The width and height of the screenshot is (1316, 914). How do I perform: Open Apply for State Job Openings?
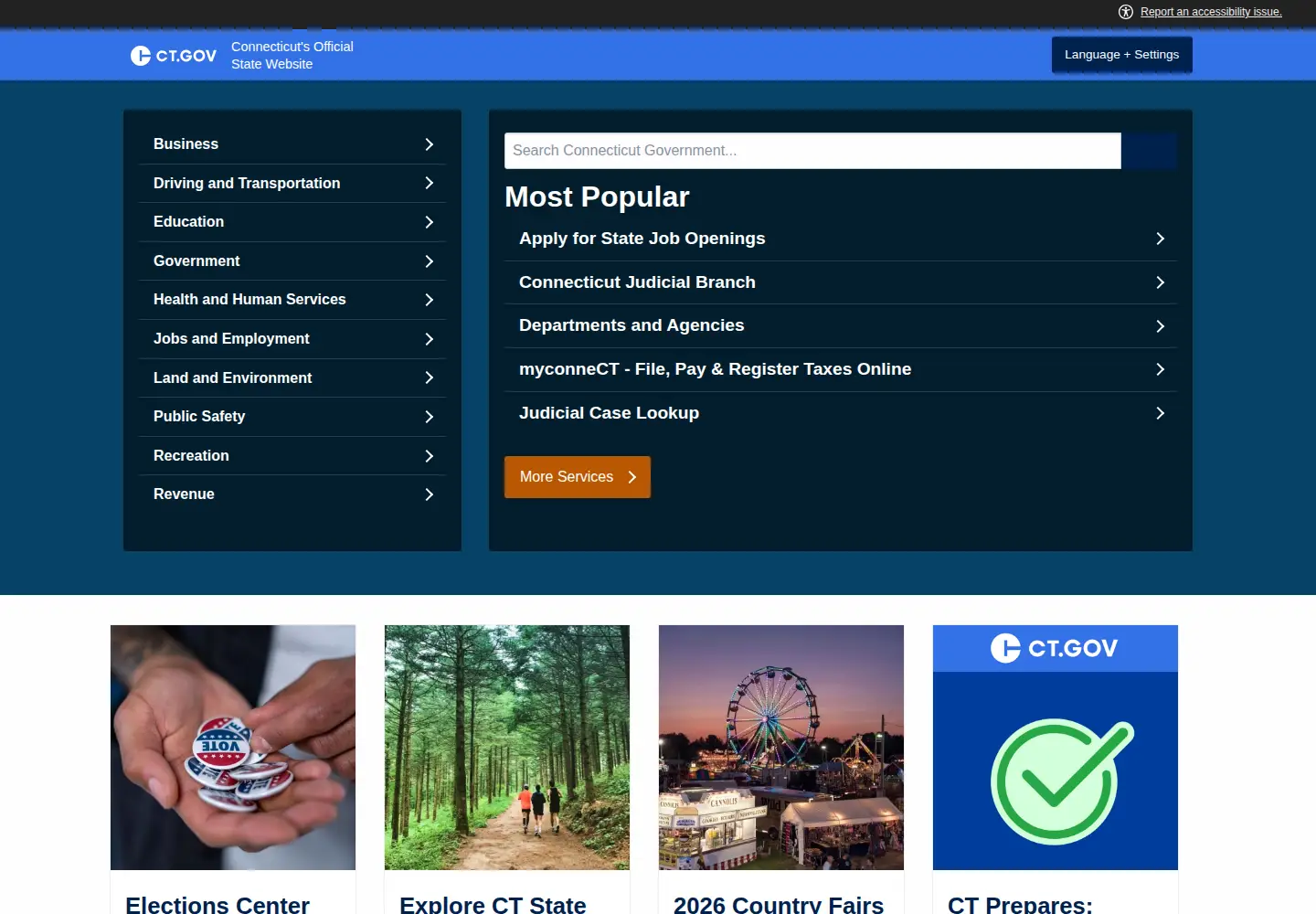pos(841,239)
